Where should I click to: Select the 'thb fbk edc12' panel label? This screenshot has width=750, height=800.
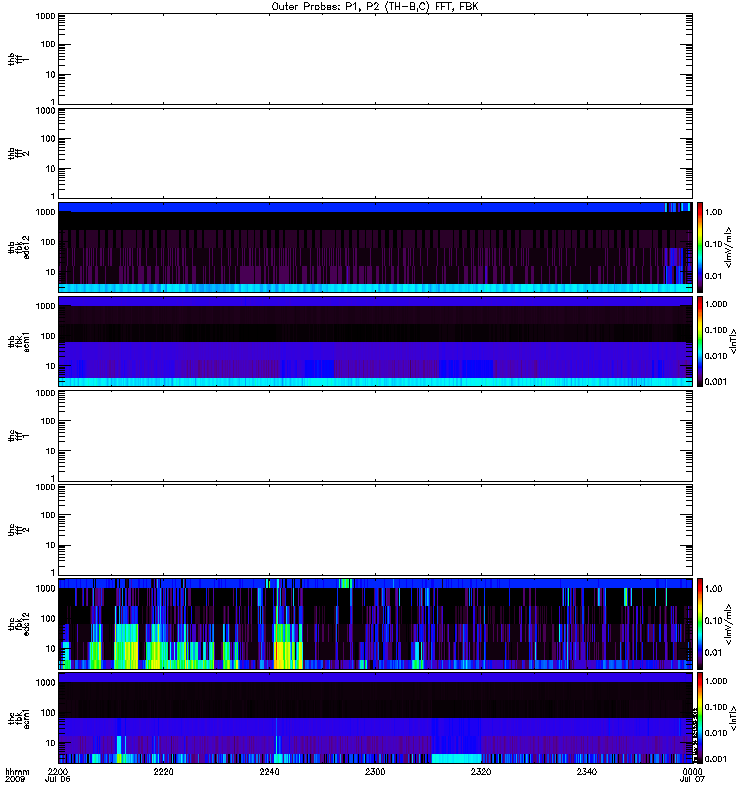click(x=18, y=247)
